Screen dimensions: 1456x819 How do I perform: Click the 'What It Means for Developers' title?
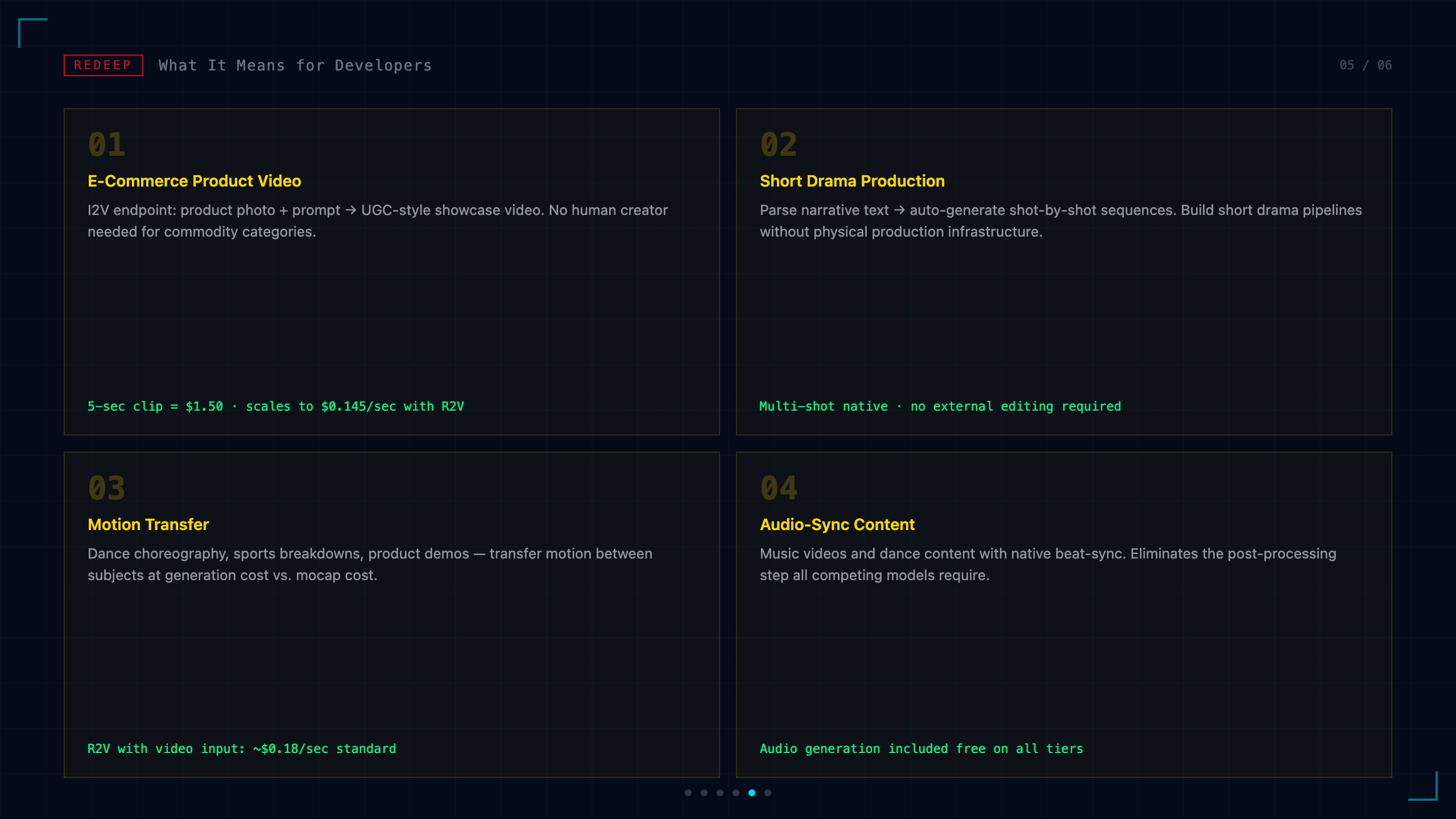295,65
